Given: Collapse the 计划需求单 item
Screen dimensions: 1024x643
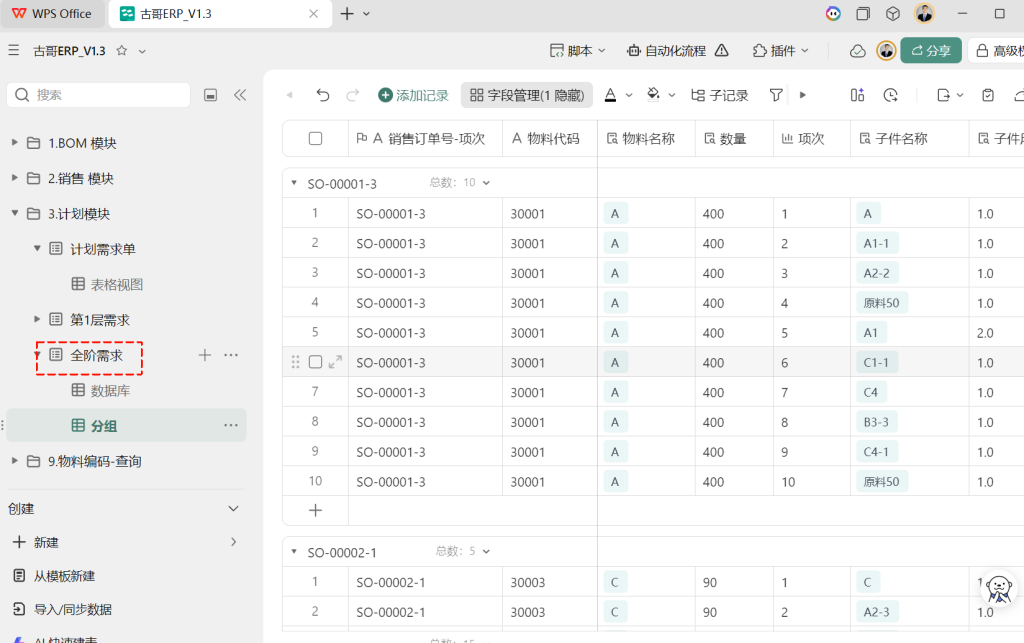Looking at the screenshot, I should click(37, 248).
